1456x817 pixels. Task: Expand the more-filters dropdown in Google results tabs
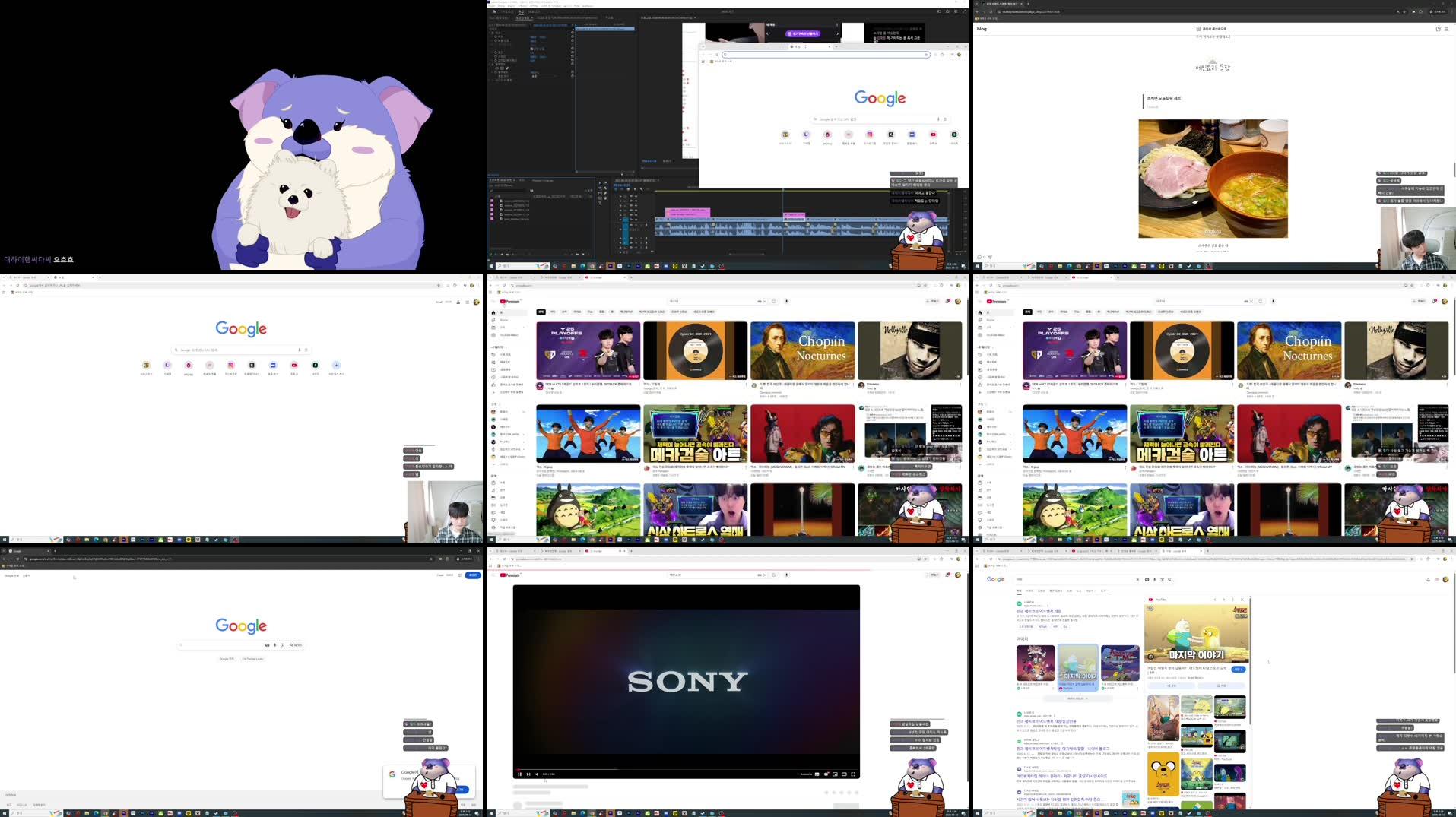coord(1090,591)
